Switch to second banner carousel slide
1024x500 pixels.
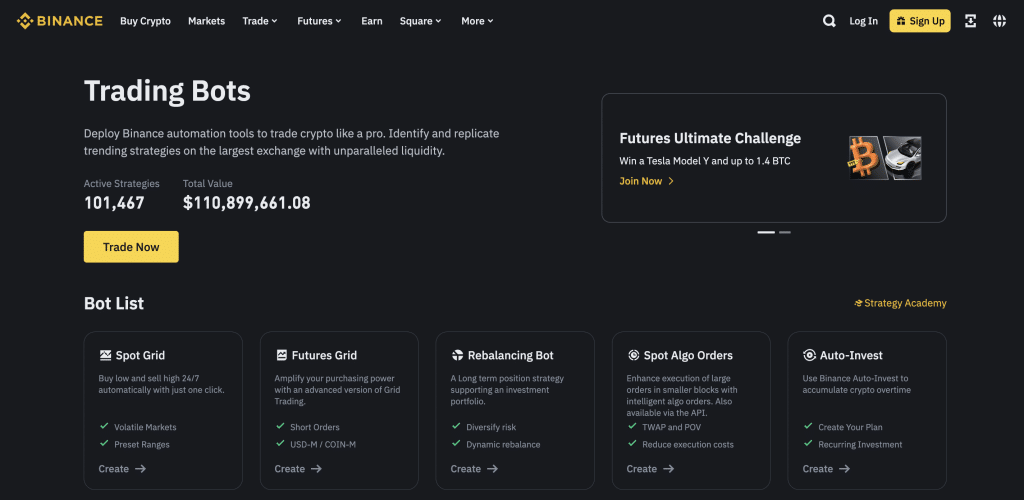pos(785,232)
